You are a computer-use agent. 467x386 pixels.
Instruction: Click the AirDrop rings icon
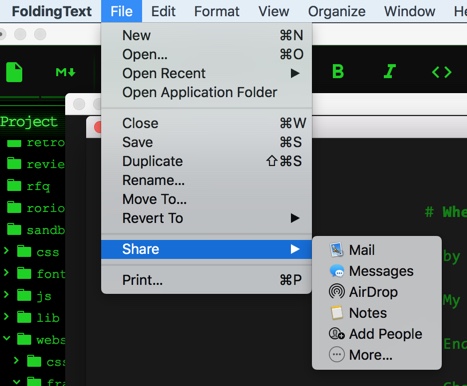(x=337, y=292)
